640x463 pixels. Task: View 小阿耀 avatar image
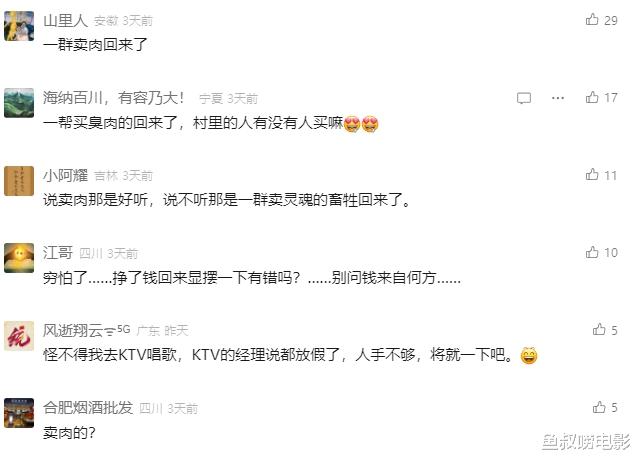(19, 180)
